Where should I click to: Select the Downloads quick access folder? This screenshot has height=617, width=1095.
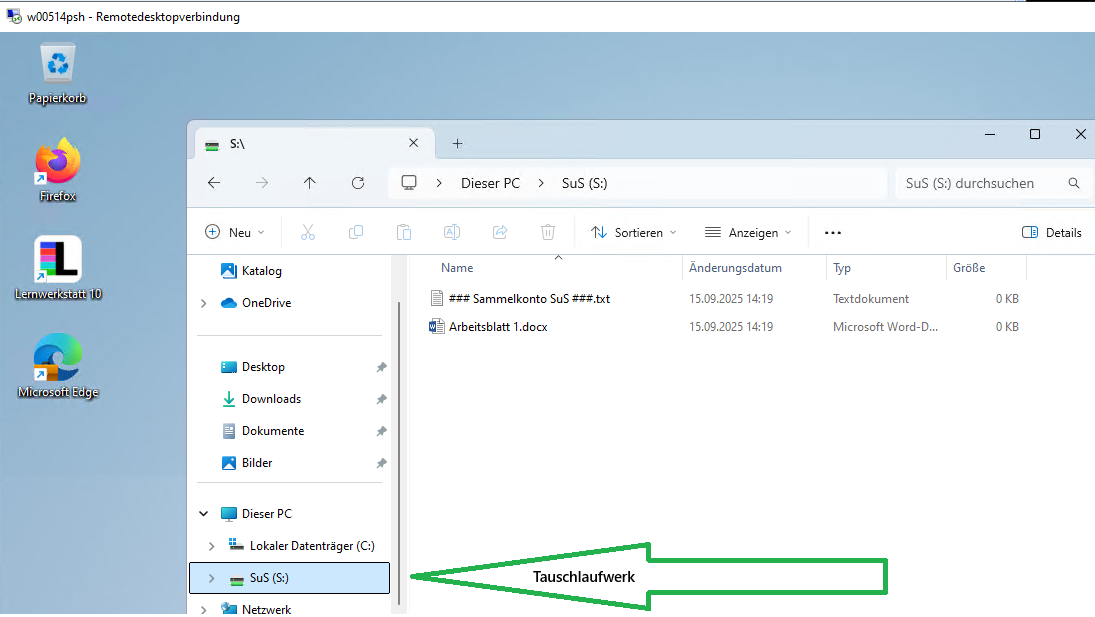coord(271,399)
